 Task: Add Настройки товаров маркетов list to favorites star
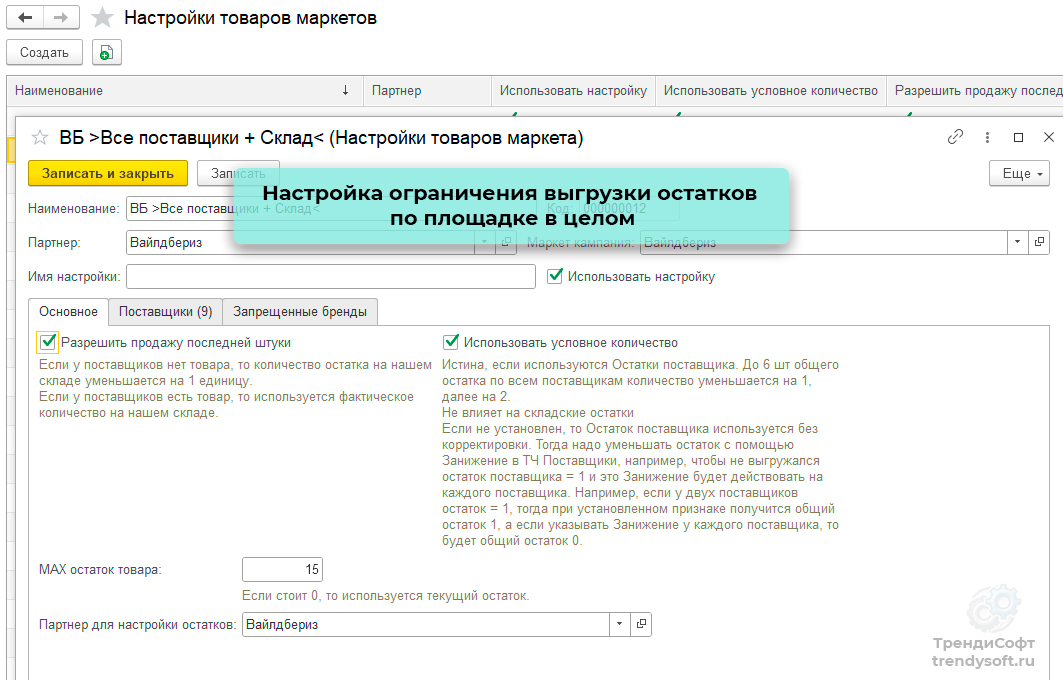coord(102,18)
